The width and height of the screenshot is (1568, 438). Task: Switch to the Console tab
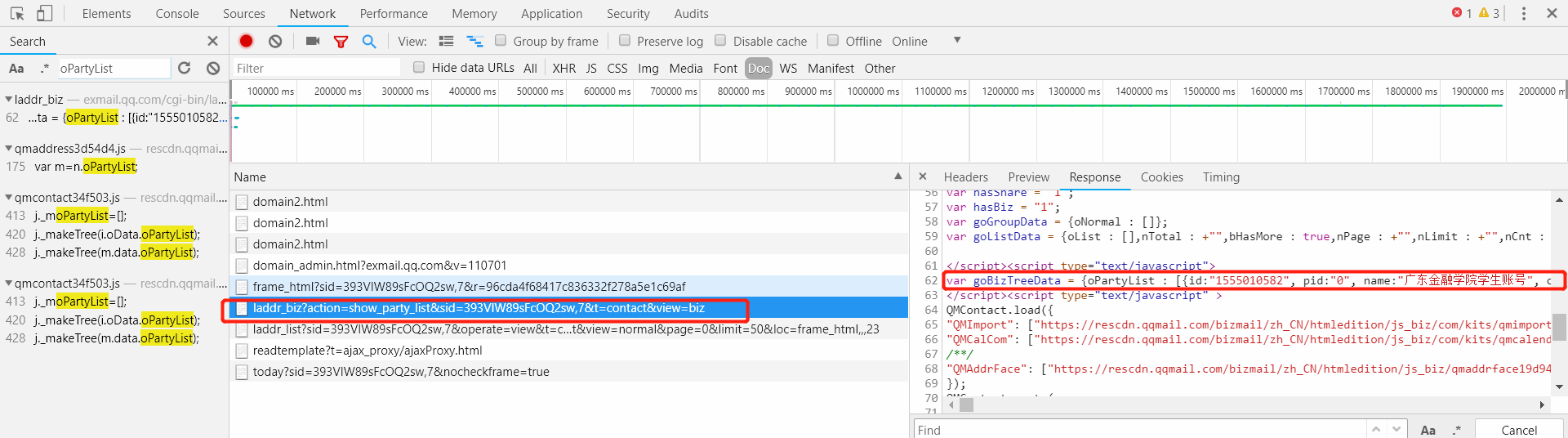[177, 14]
